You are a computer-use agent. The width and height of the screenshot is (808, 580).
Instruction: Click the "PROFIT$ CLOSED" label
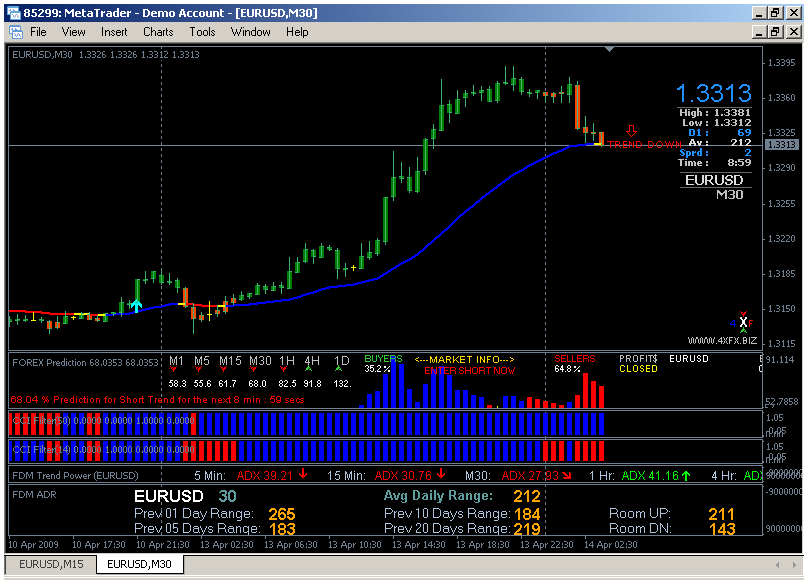[638, 364]
